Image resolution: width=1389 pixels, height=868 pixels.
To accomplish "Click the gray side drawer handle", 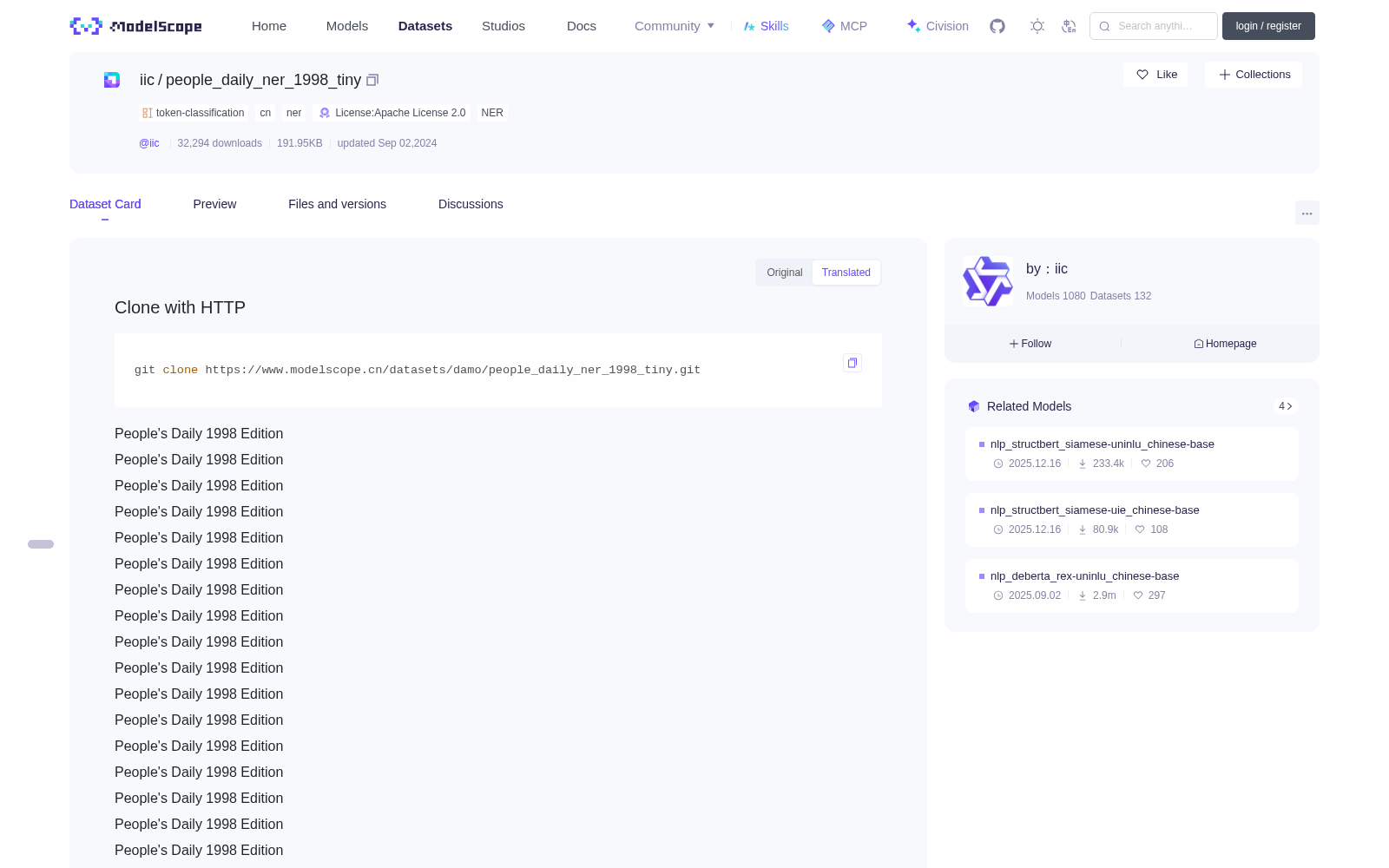I will point(41,544).
